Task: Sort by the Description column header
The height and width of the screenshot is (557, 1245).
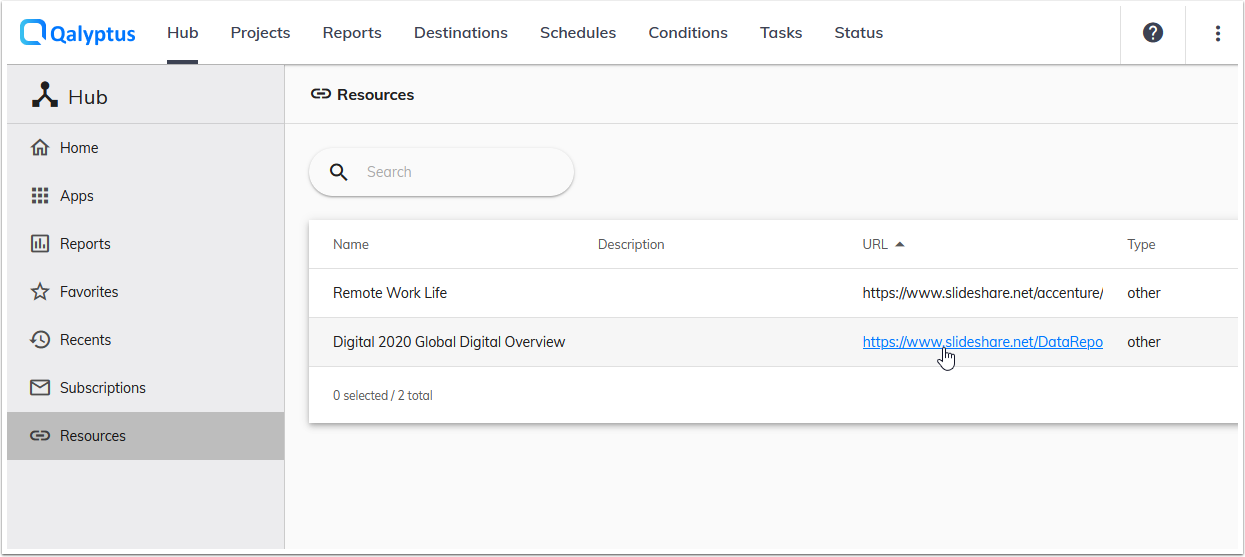Action: pyautogui.click(x=631, y=244)
